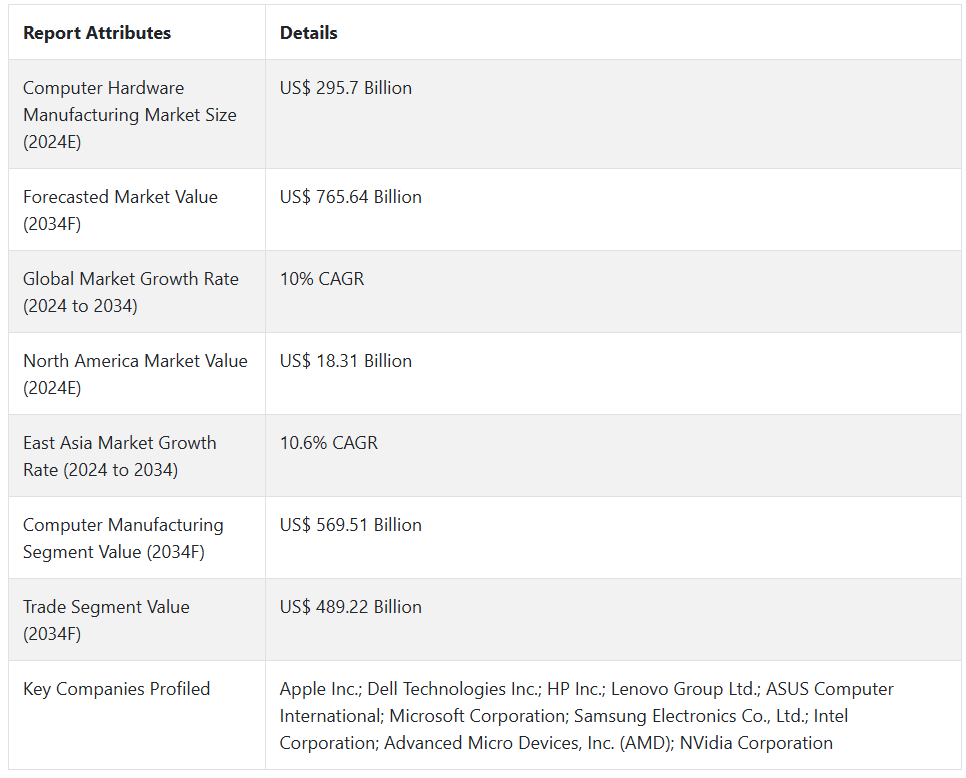
Task: Click the Microsoft Corporation text
Action: pyautogui.click(x=479, y=716)
